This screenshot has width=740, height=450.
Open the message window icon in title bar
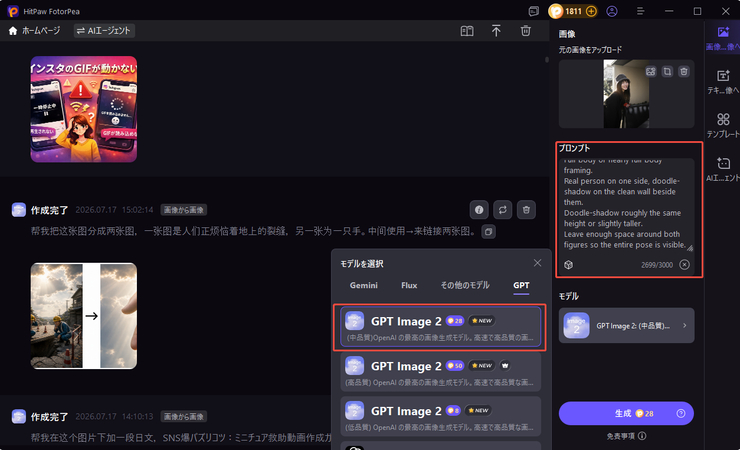click(533, 11)
